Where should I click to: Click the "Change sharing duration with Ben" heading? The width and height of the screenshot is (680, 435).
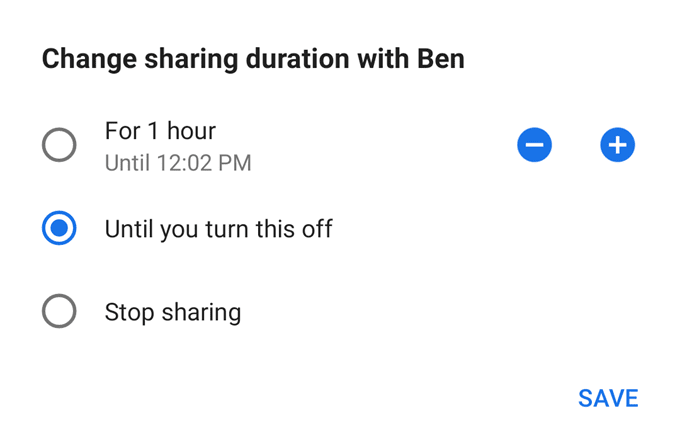click(253, 59)
